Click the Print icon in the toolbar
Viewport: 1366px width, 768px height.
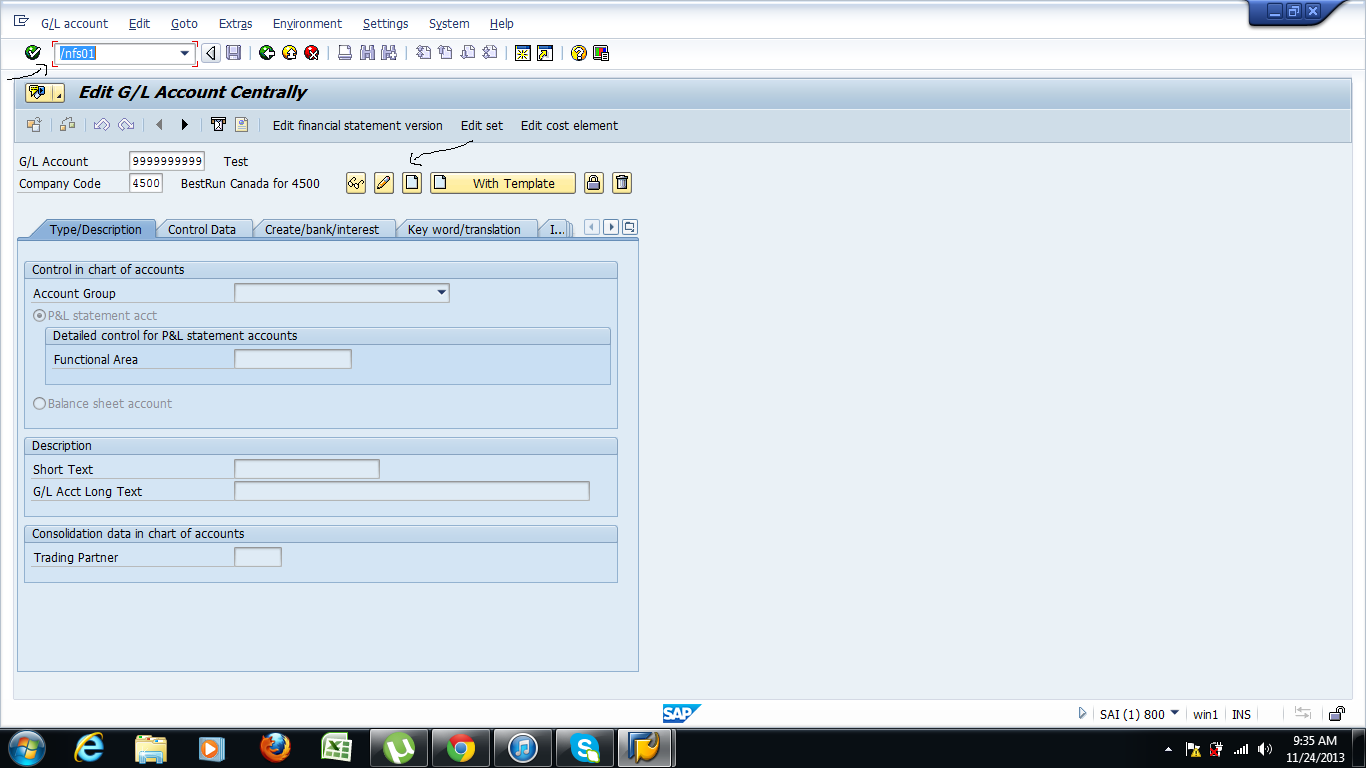(343, 53)
